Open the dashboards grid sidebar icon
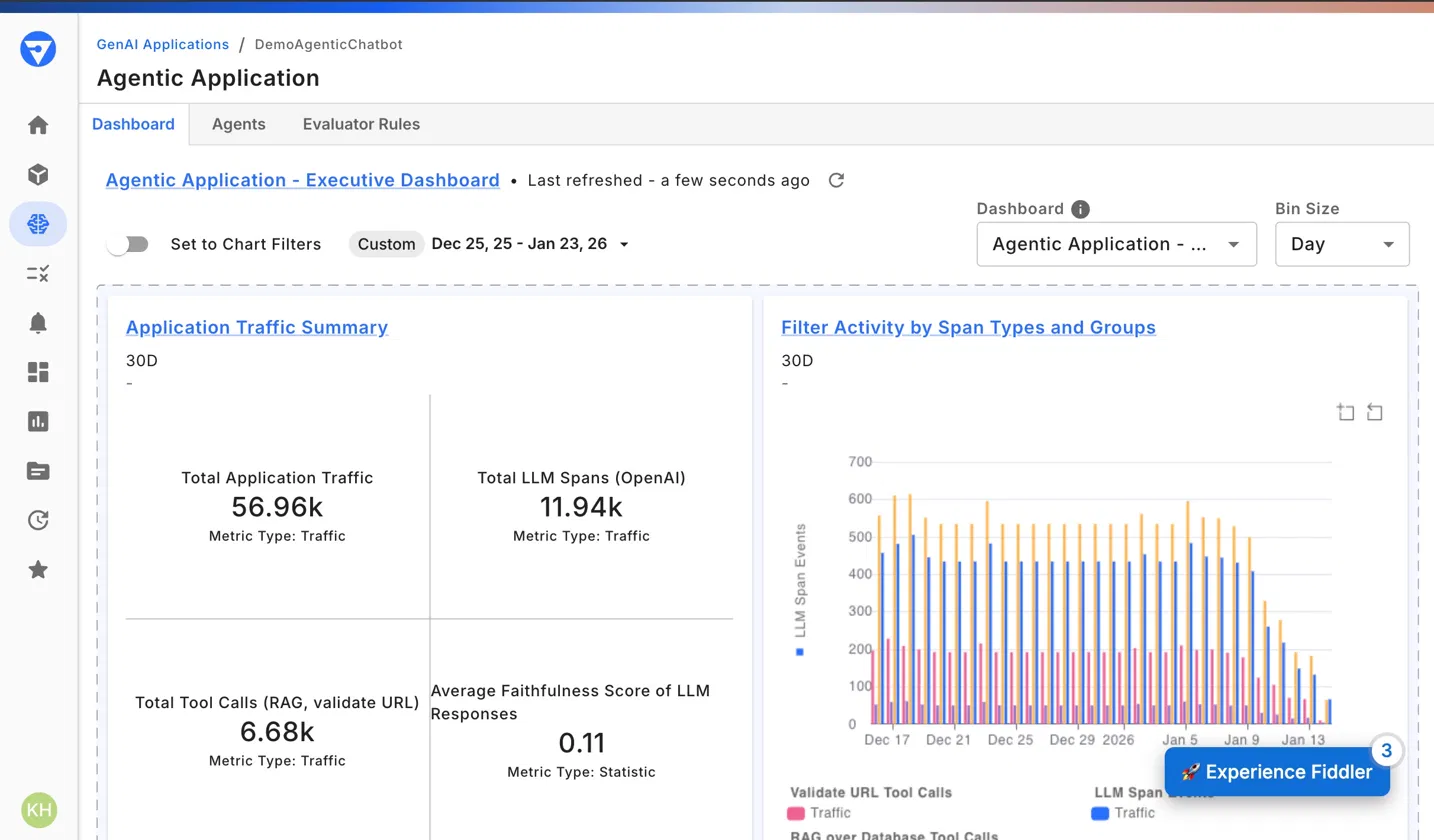Viewport: 1434px width, 840px height. 38,372
